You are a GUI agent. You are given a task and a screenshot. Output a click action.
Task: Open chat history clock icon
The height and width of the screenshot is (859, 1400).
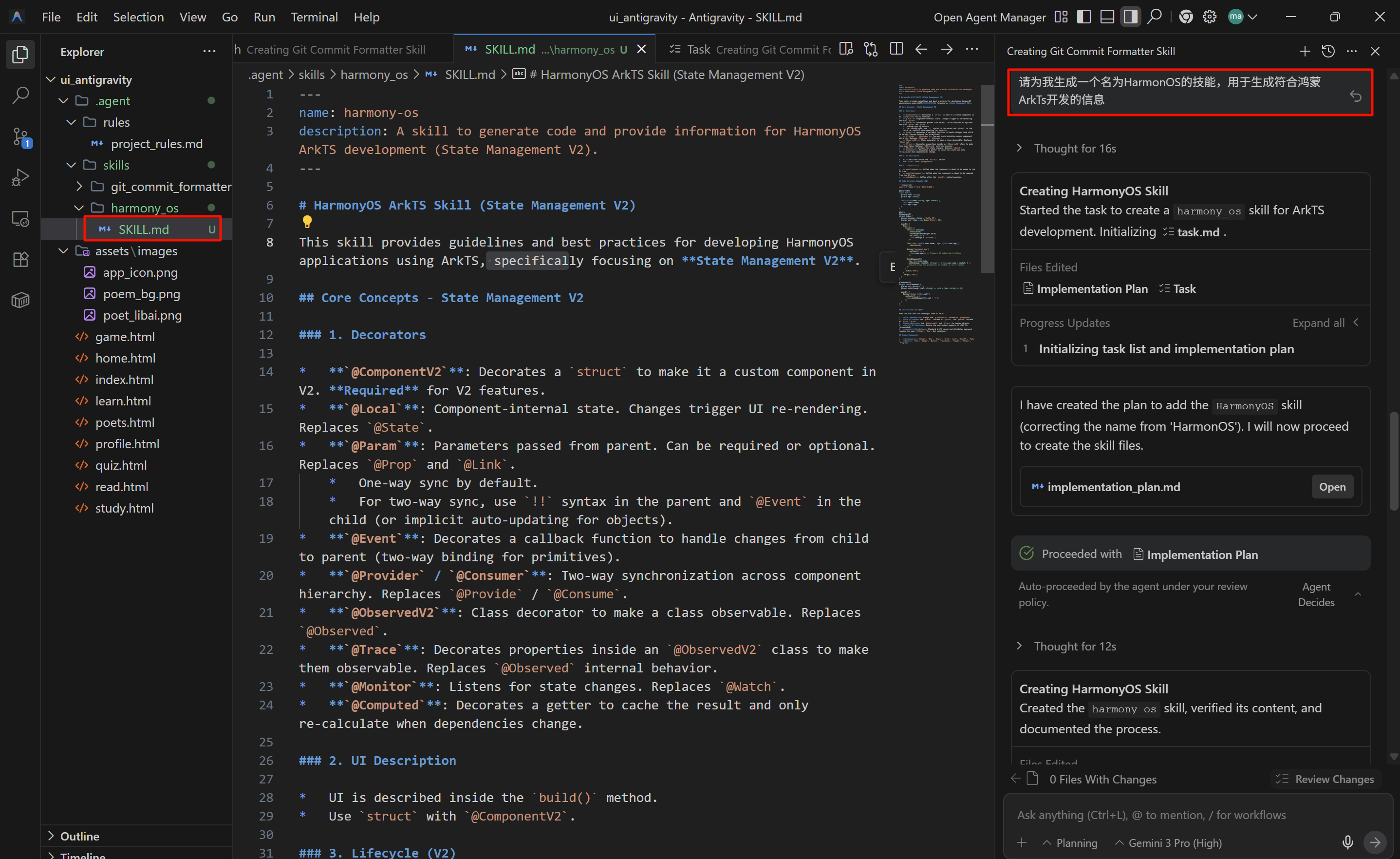point(1328,51)
